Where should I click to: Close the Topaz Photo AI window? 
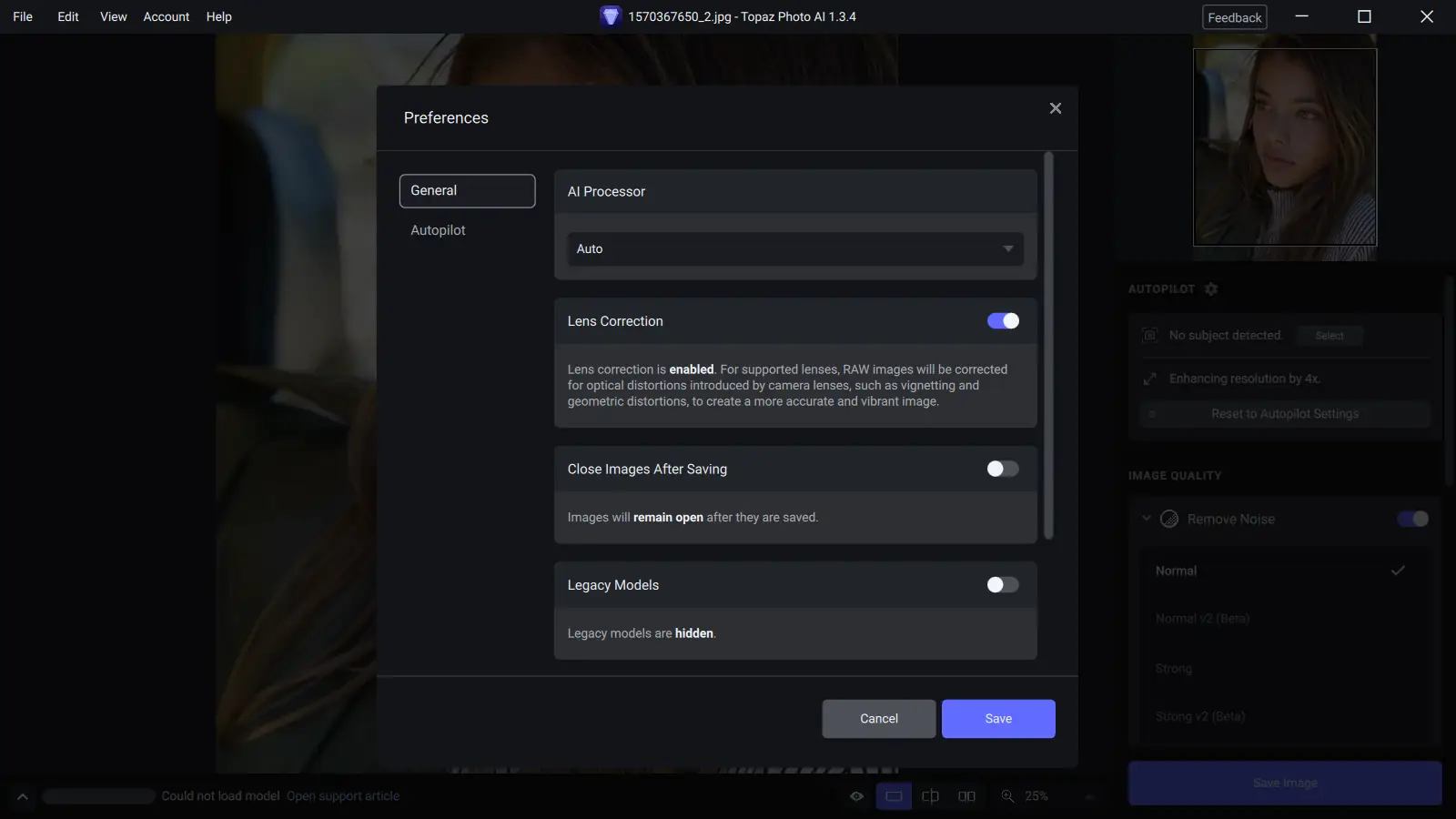pyautogui.click(x=1427, y=16)
